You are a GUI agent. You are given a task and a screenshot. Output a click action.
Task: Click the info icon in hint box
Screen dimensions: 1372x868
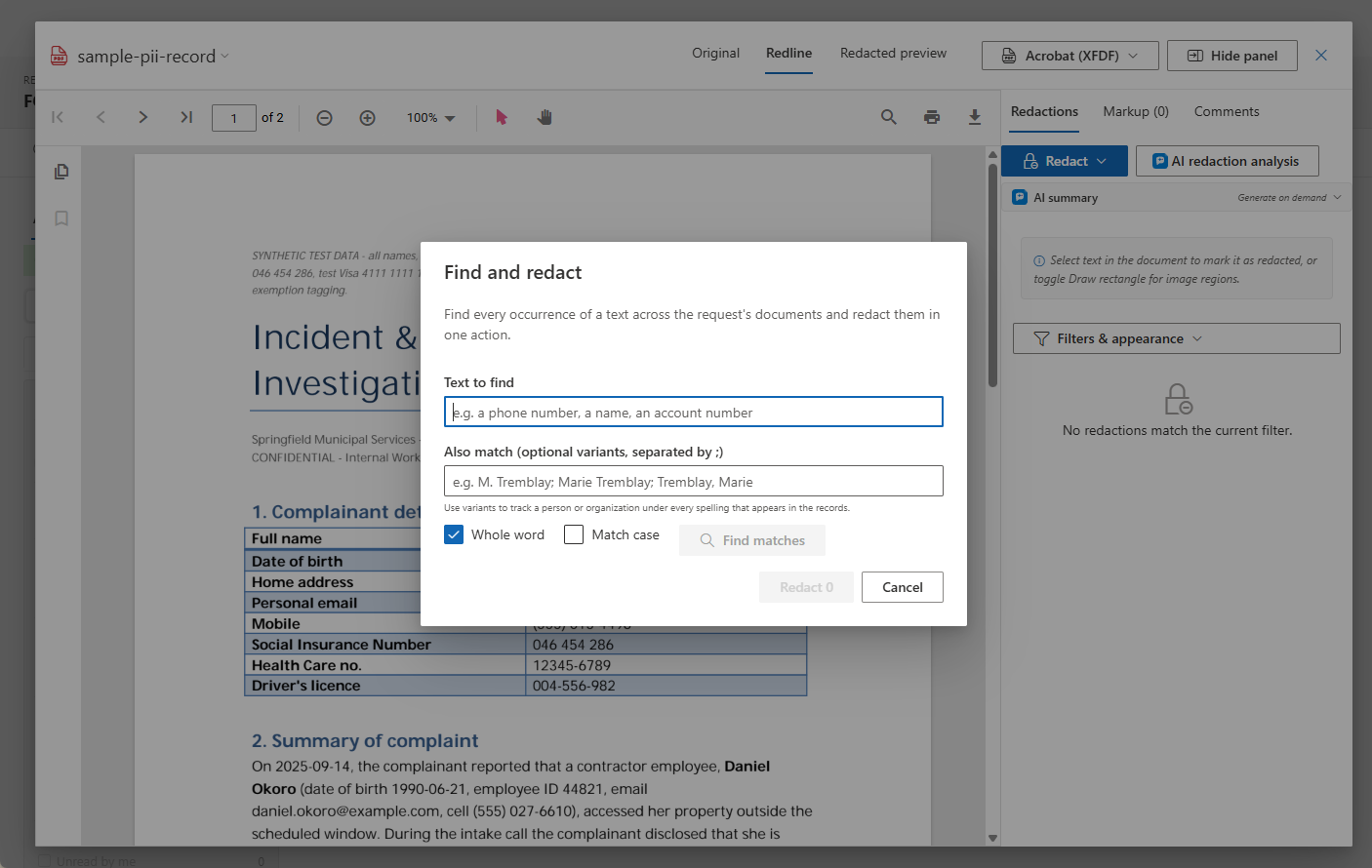click(x=1039, y=260)
